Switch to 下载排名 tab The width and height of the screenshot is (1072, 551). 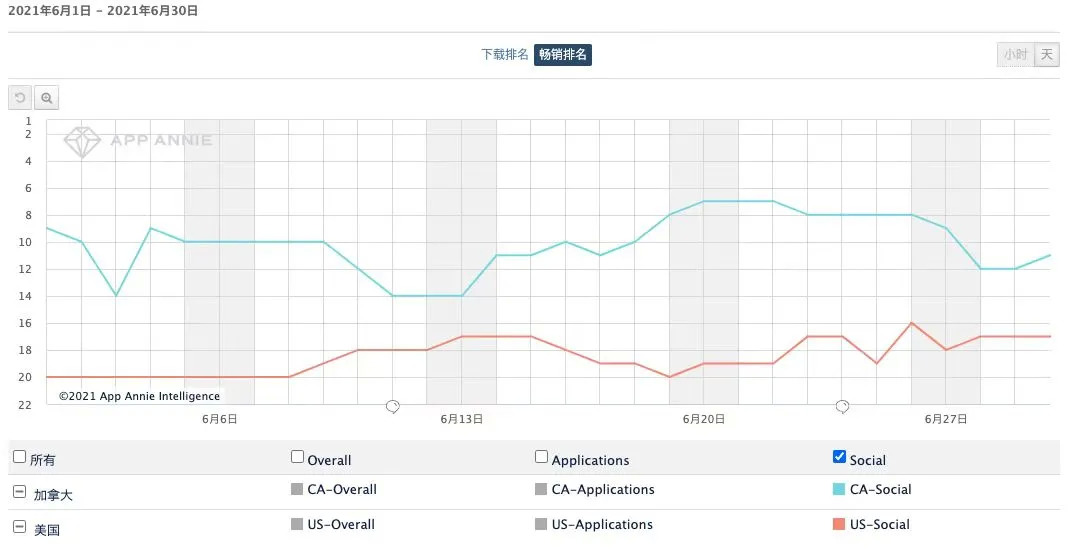[x=505, y=54]
